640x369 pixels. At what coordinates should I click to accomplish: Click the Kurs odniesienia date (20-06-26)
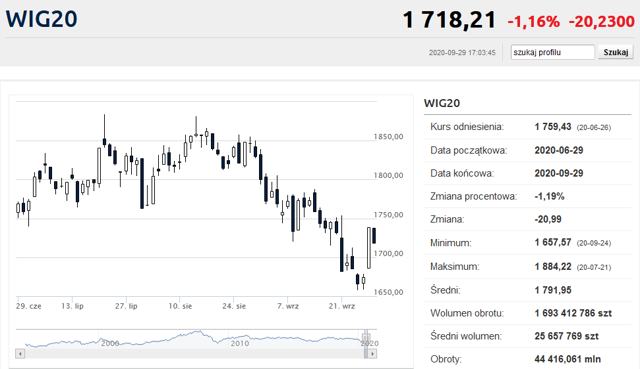coord(593,127)
